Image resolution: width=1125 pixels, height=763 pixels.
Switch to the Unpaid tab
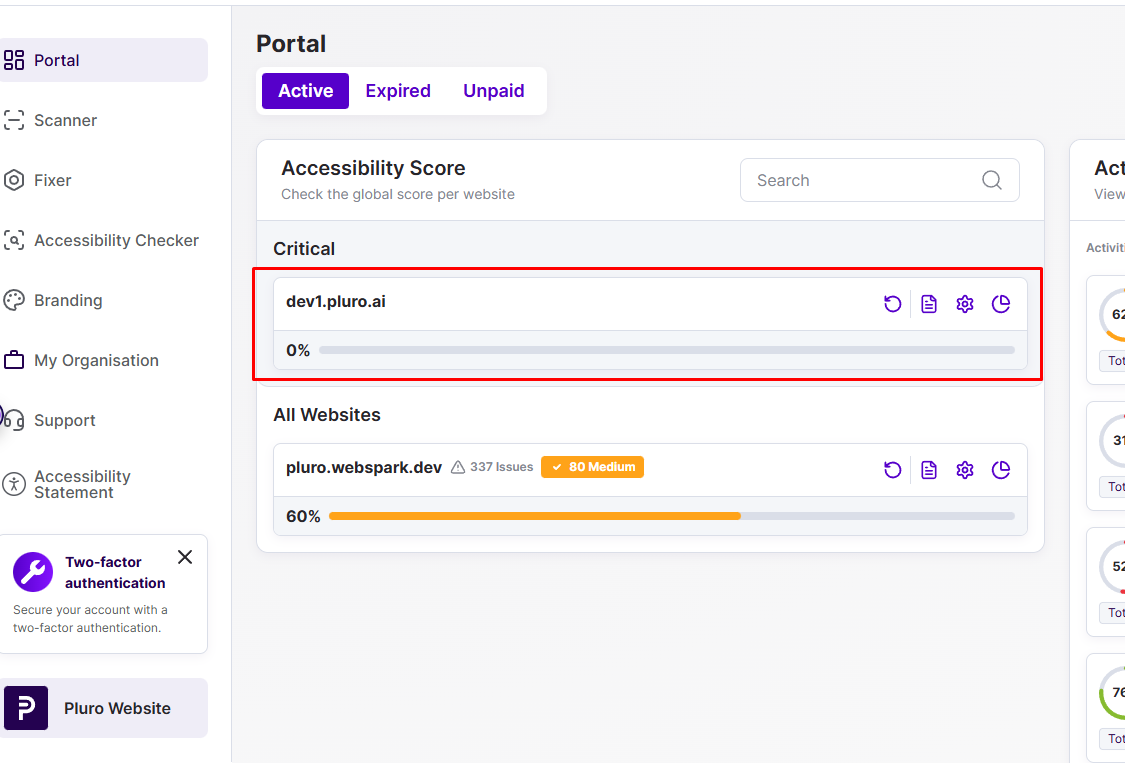494,91
